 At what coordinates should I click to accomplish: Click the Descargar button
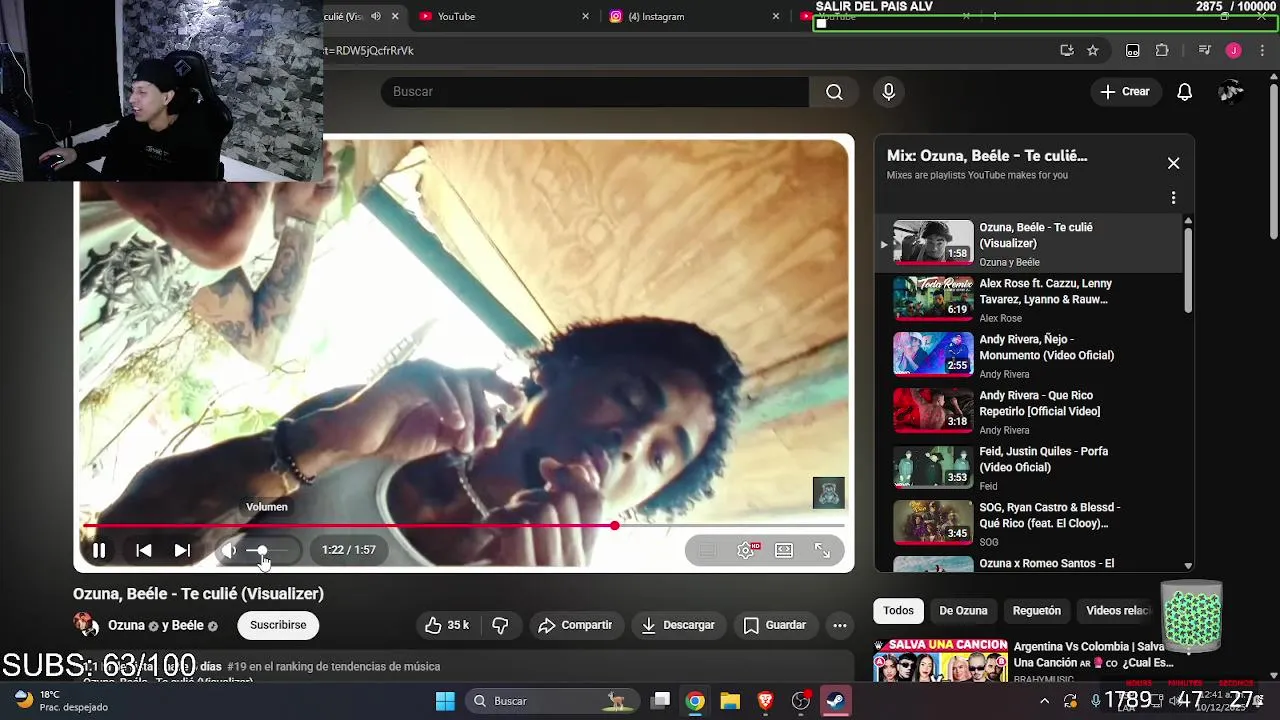click(x=678, y=625)
